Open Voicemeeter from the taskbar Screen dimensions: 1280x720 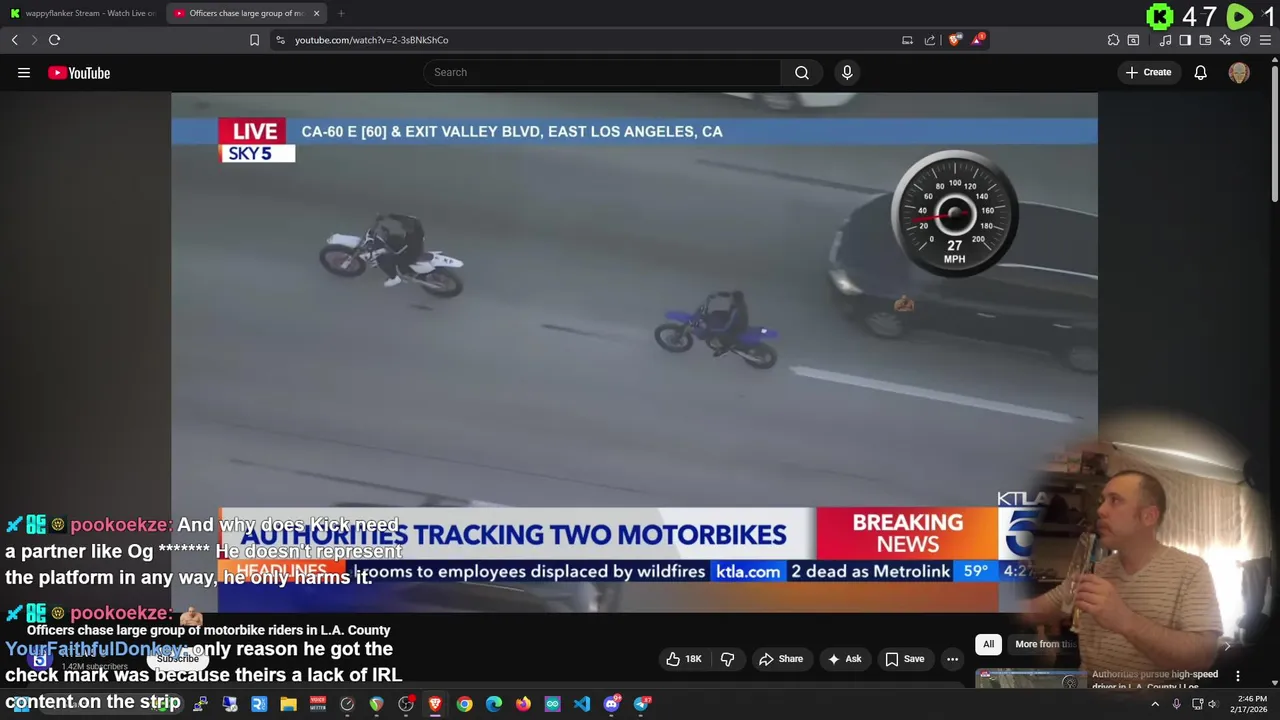point(318,704)
